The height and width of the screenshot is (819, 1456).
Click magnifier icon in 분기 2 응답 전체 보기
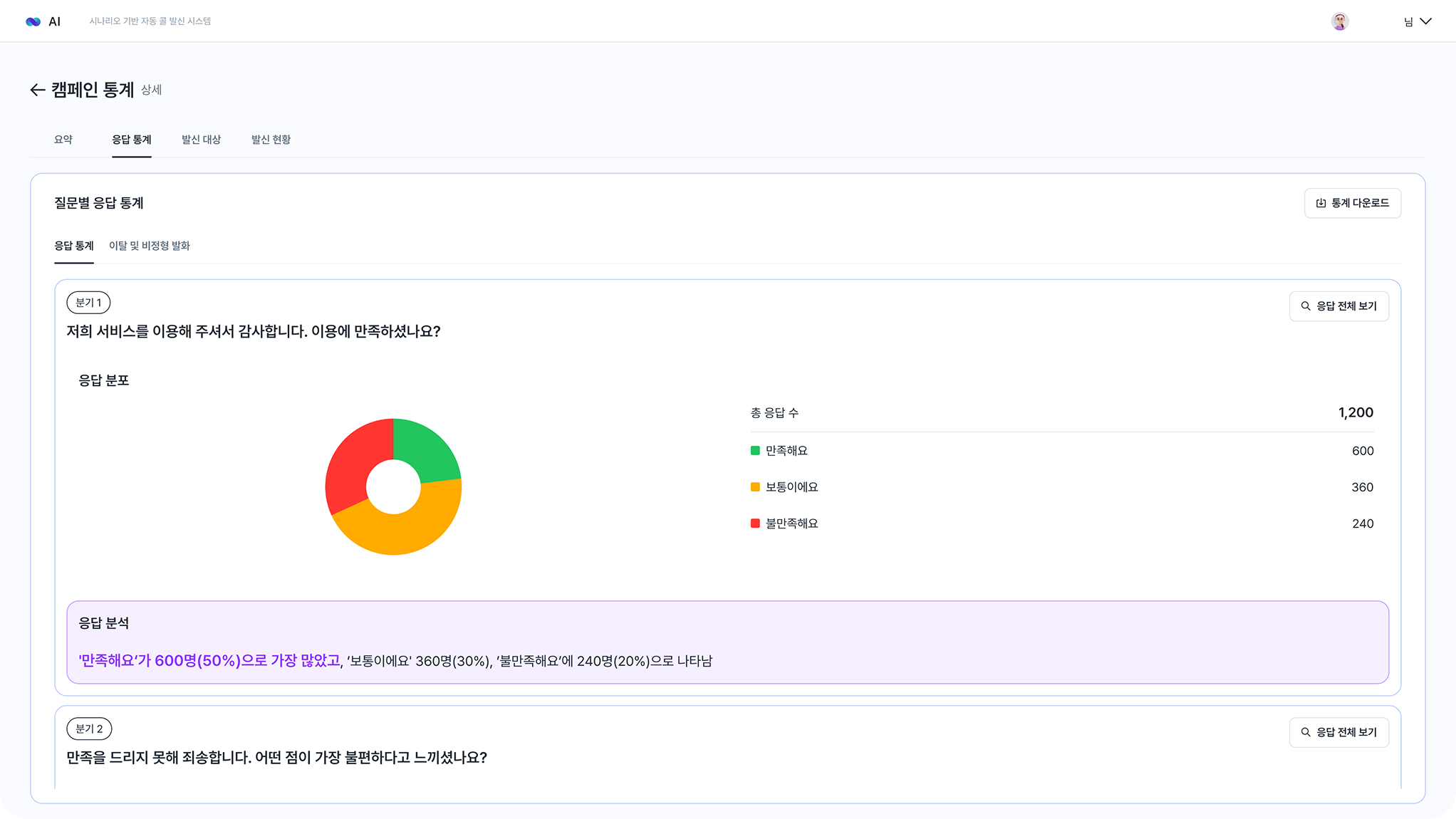(x=1306, y=732)
